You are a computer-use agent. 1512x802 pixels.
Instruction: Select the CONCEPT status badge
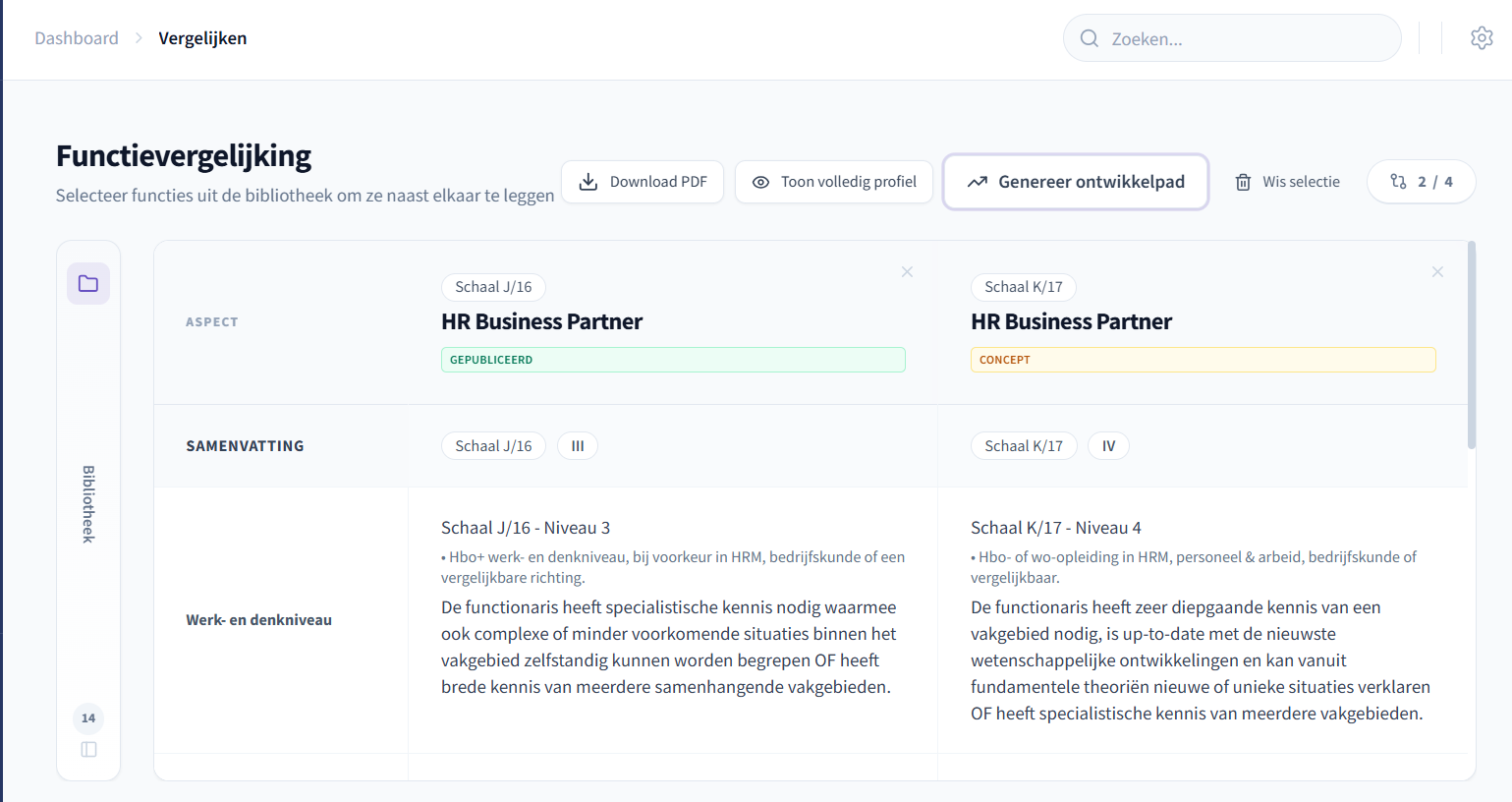(x=1204, y=360)
